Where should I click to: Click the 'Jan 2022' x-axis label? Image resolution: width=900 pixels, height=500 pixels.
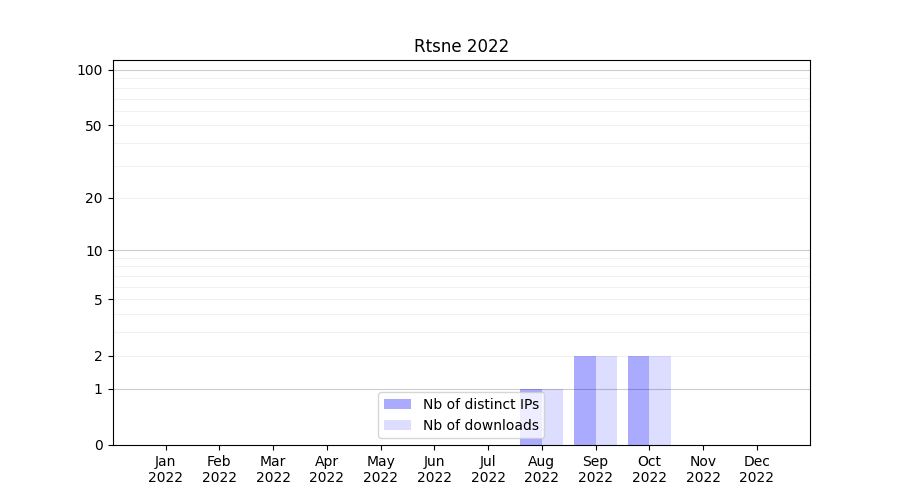165,469
